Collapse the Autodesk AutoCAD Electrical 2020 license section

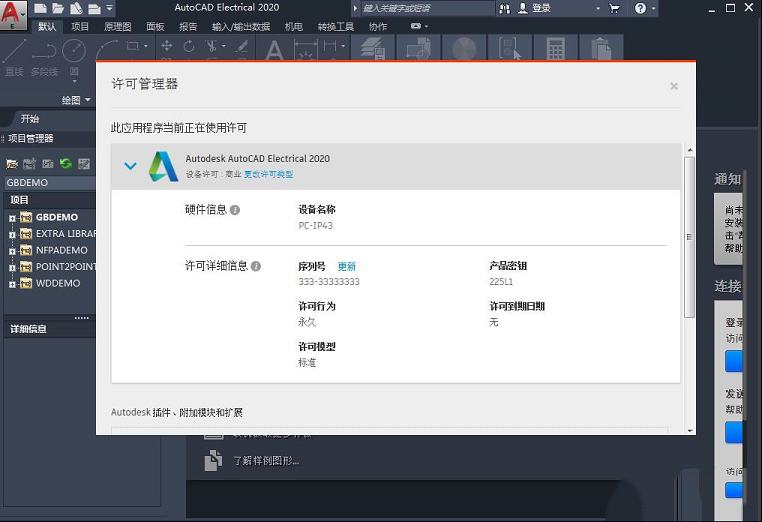(130, 166)
